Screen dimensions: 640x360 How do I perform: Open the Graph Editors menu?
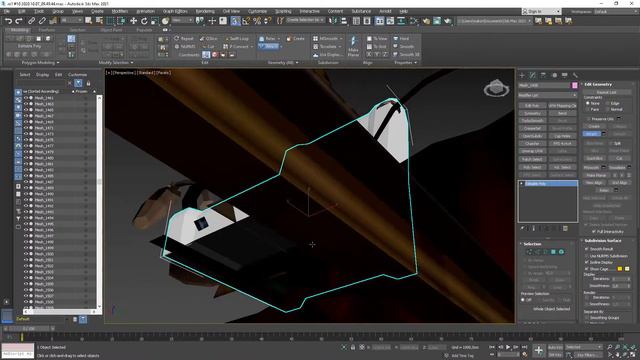175,11
